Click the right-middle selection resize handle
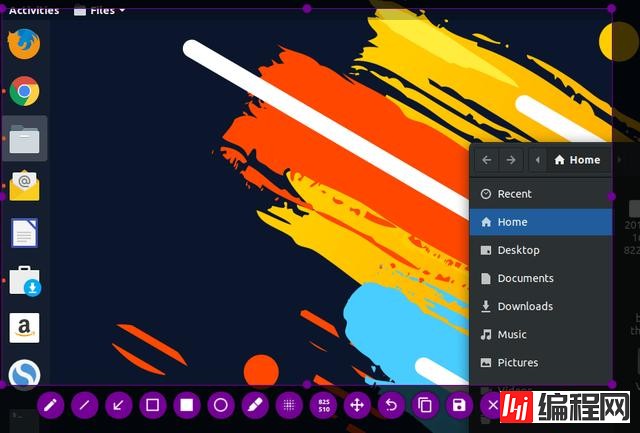The width and height of the screenshot is (640, 433). pos(611,196)
